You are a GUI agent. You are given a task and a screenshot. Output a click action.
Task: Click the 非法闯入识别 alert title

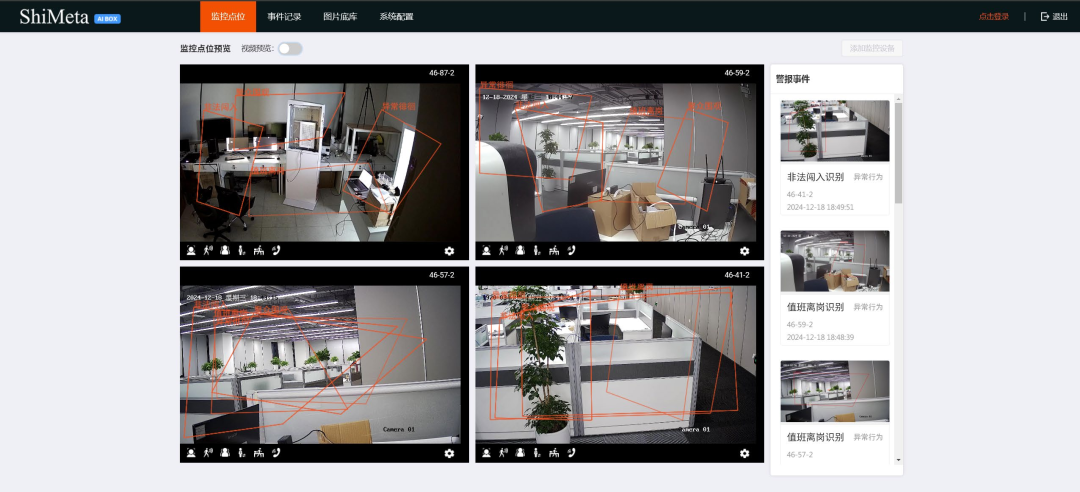coord(816,177)
